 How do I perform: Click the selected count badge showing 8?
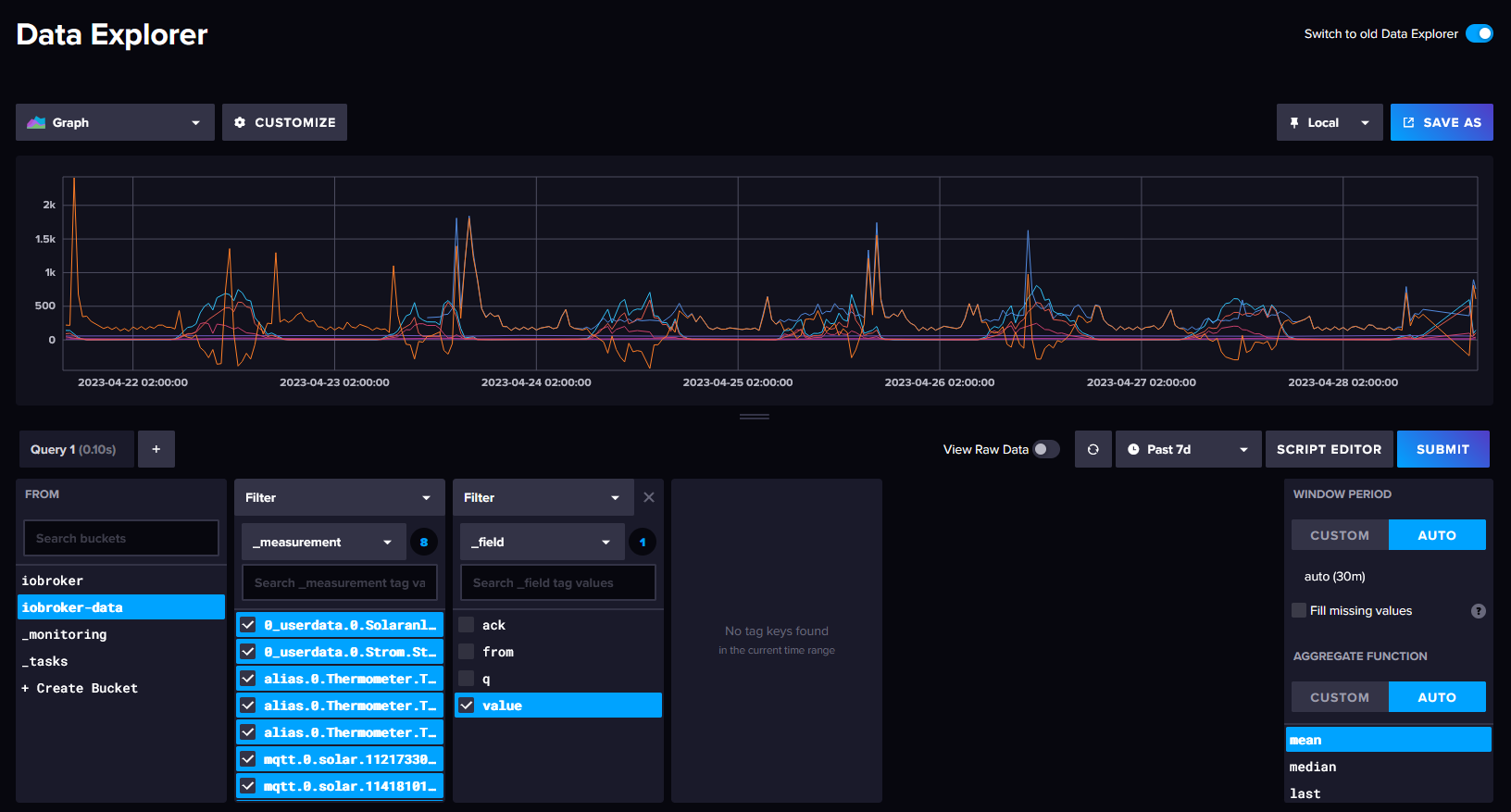(424, 542)
